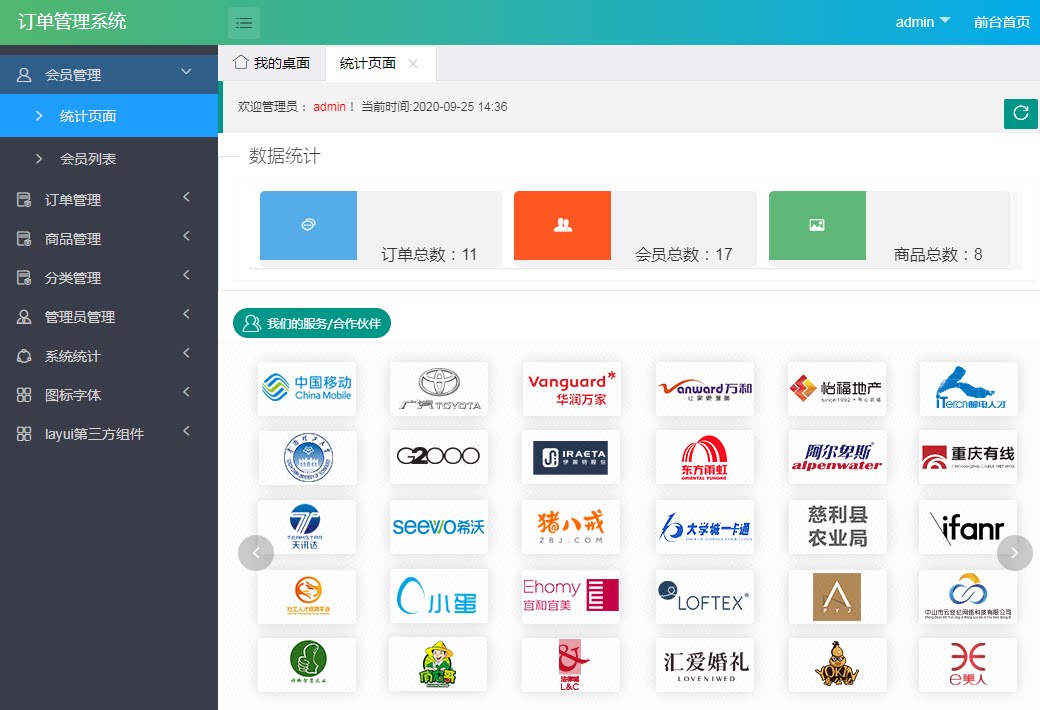Screen dimensions: 1040x710
Task: Click the 东方雨虹 logo
Action: pos(704,457)
